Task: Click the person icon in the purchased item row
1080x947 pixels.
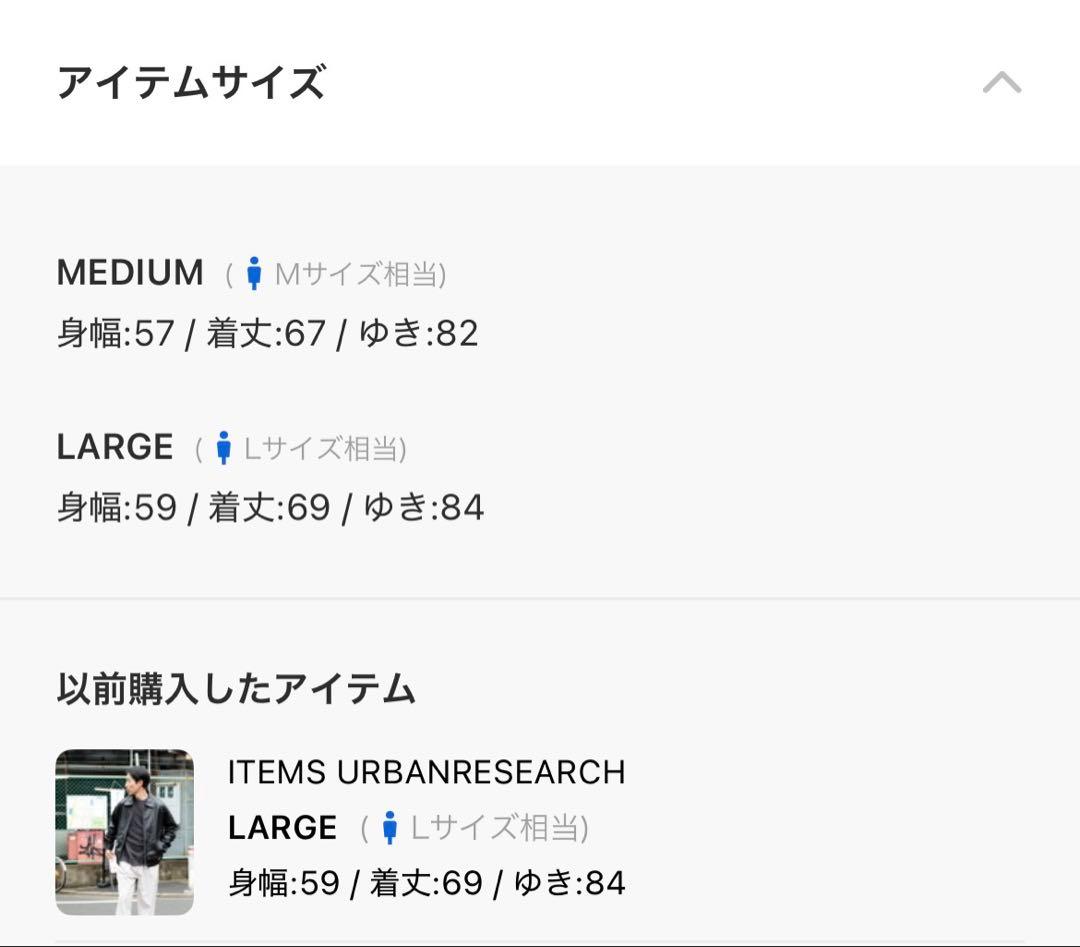Action: click(390, 828)
